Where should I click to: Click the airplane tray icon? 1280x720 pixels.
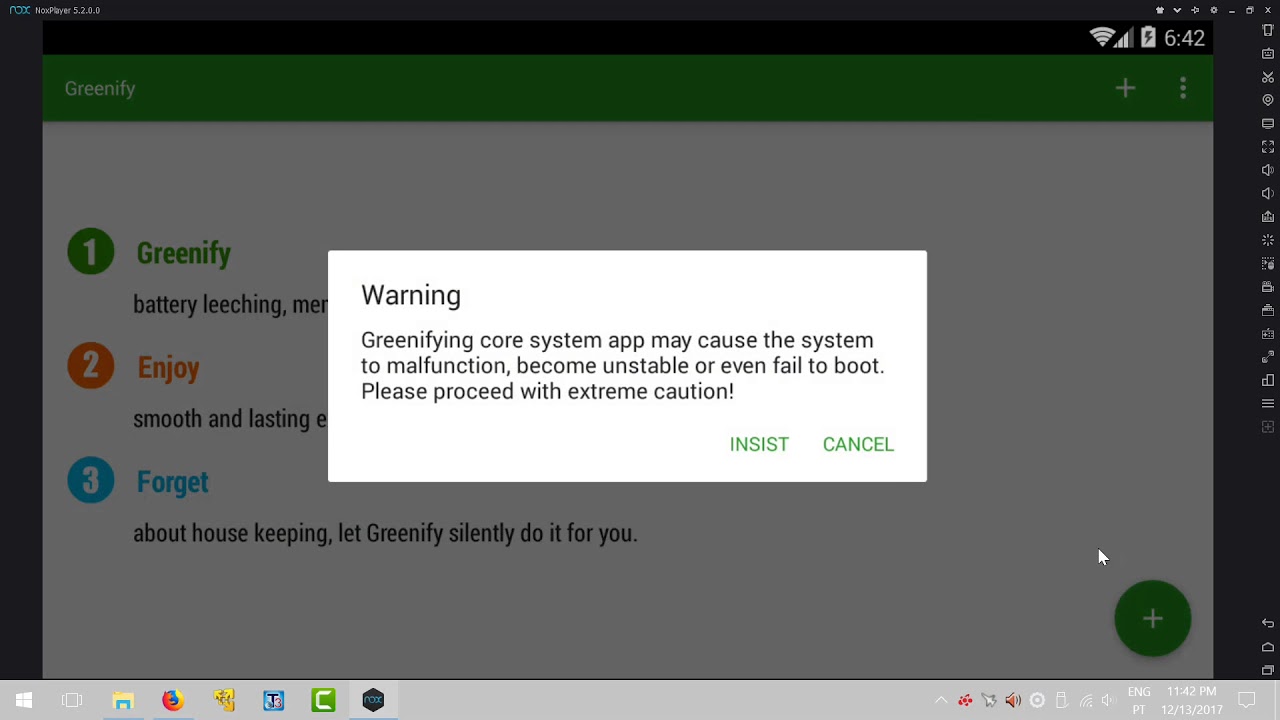point(989,701)
